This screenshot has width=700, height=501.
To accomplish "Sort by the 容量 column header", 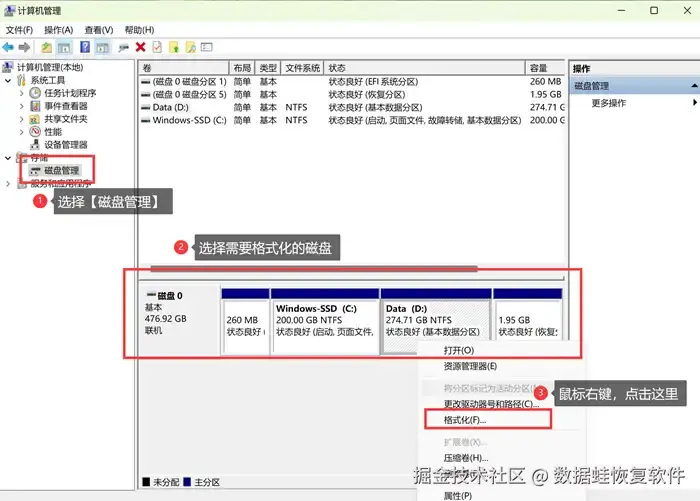I will tap(546, 68).
